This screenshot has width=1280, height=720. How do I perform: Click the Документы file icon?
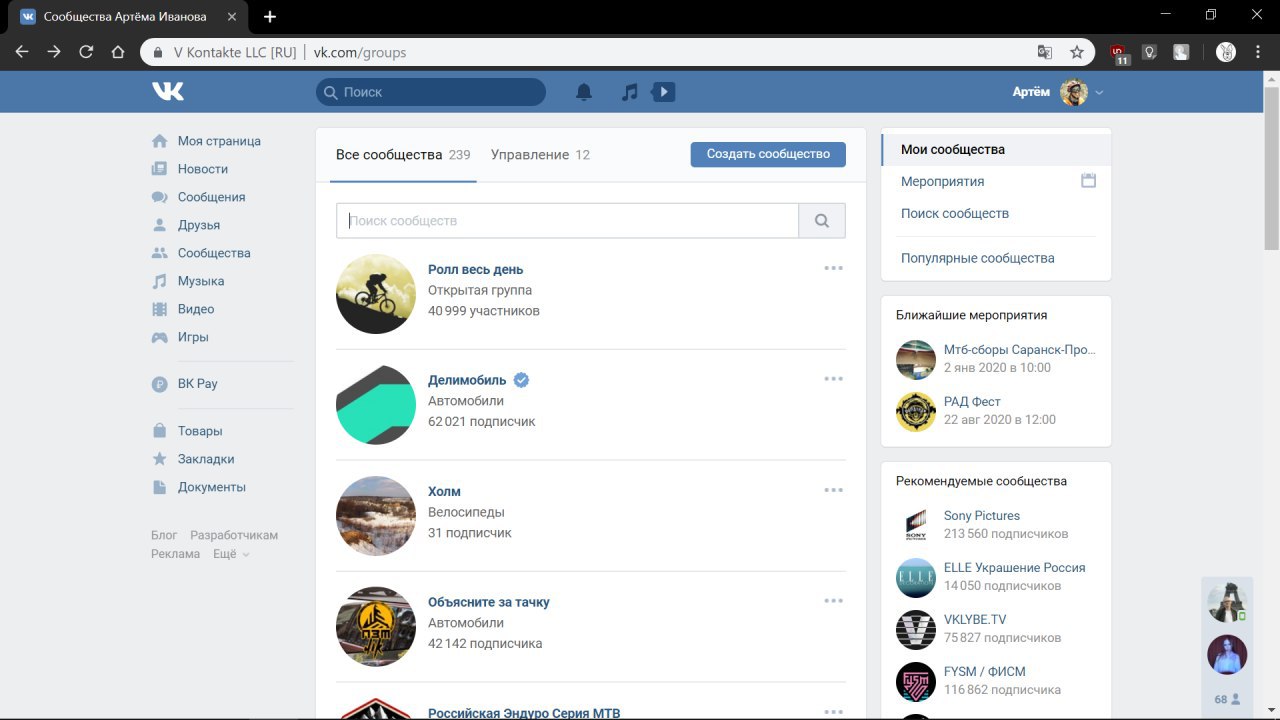pyautogui.click(x=159, y=487)
